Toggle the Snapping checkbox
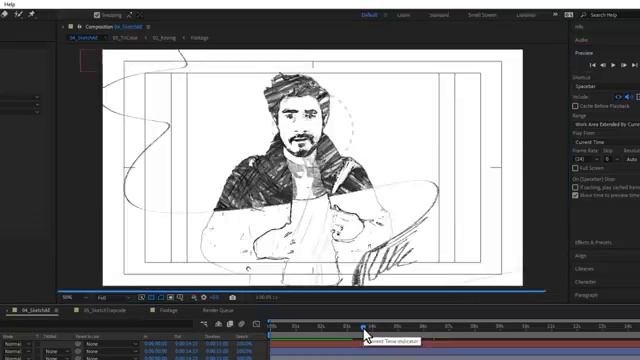Image resolution: width=640 pixels, height=360 pixels. [97, 15]
